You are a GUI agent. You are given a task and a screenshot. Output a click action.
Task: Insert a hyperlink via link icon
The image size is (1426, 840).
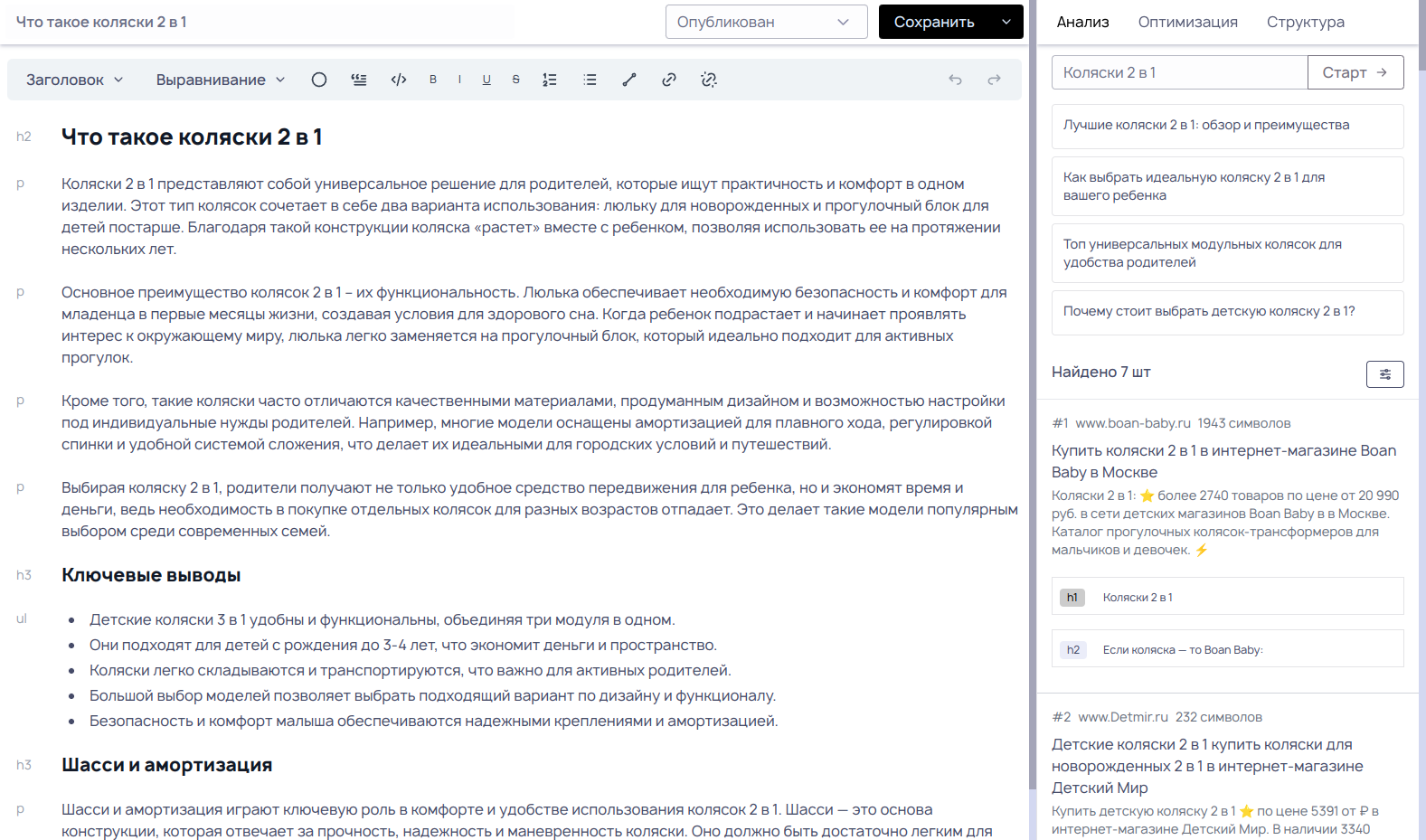tap(669, 80)
